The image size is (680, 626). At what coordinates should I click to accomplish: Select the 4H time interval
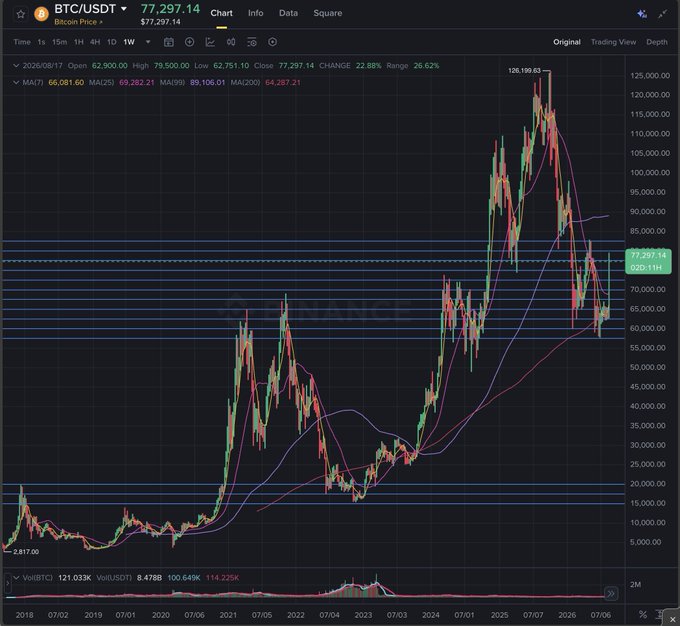(95, 42)
